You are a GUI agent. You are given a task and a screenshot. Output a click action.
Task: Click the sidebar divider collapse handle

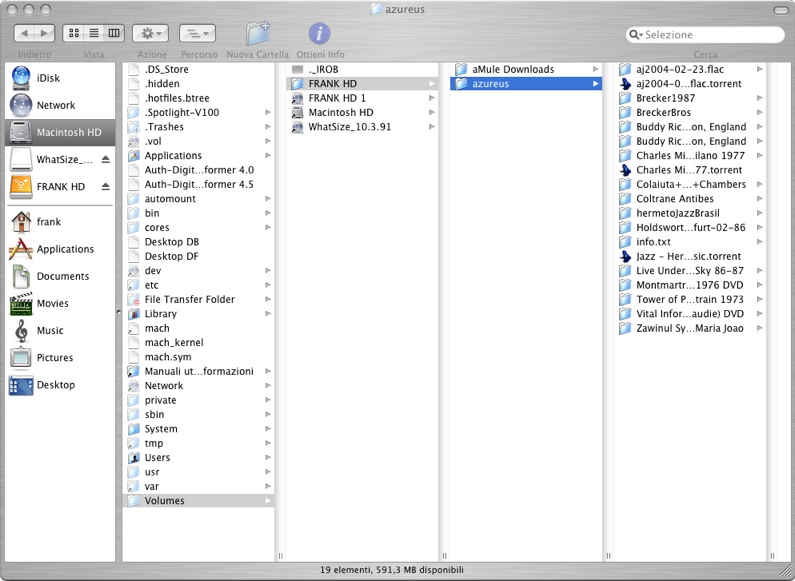[119, 312]
